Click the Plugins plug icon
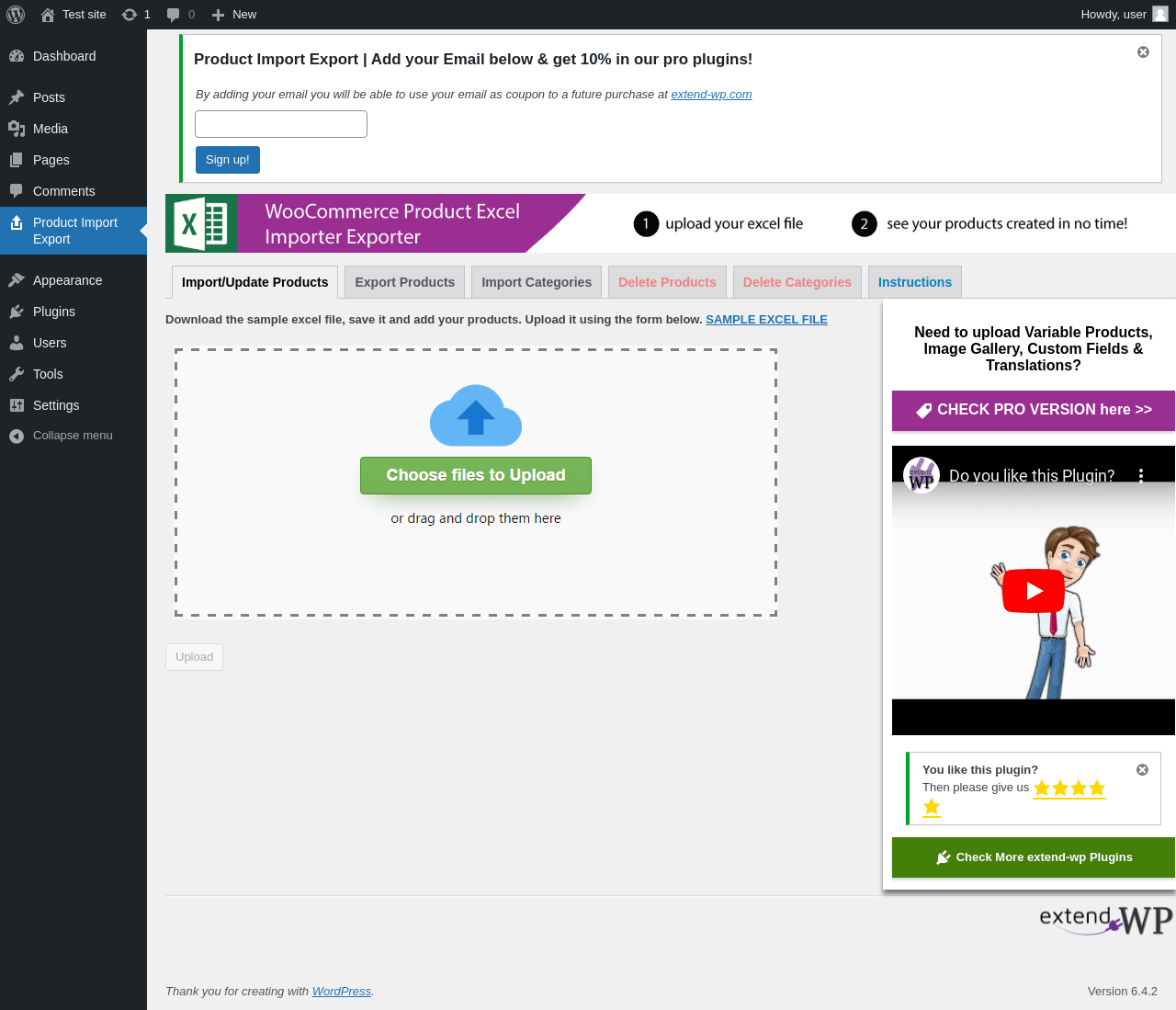The width and height of the screenshot is (1176, 1010). tap(17, 312)
